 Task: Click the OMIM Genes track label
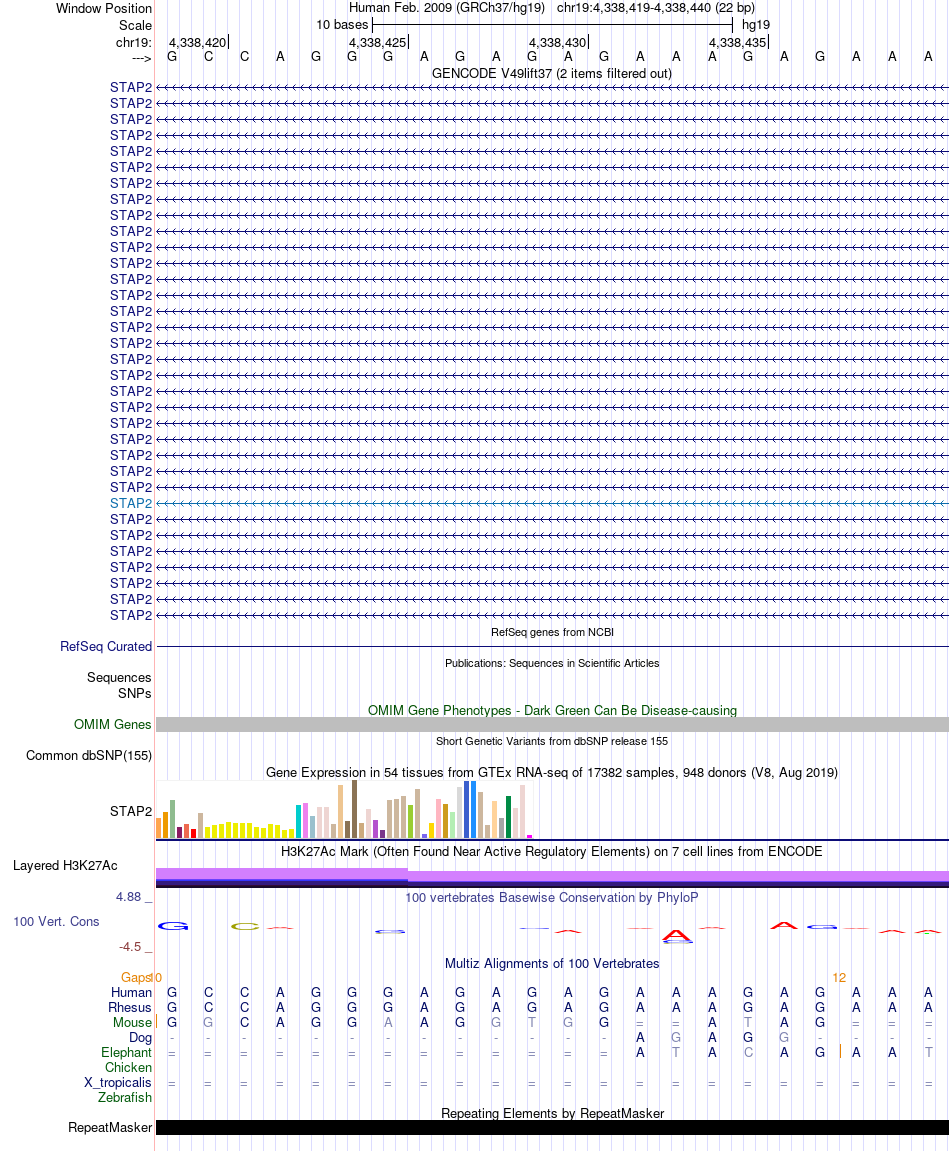(x=112, y=725)
